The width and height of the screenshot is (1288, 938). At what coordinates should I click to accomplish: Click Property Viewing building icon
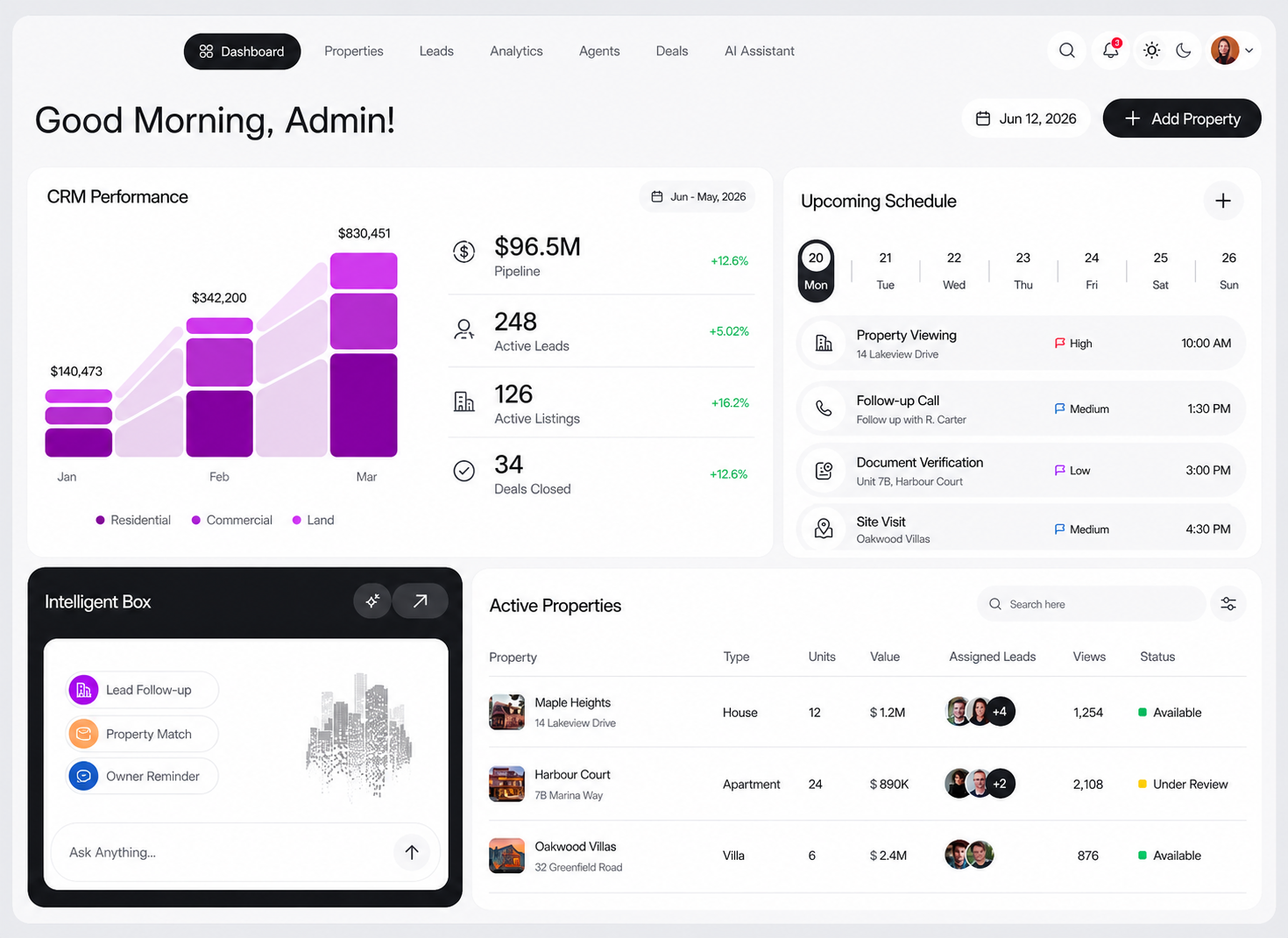(x=824, y=343)
